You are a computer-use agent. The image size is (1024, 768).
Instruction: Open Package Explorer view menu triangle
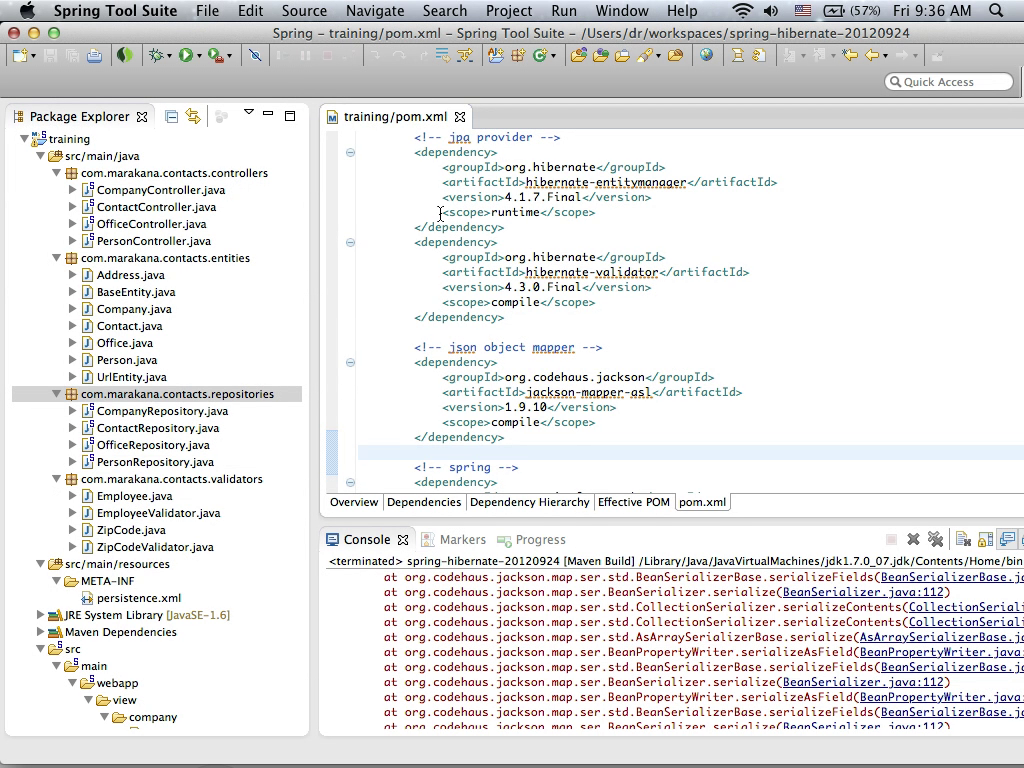click(249, 112)
